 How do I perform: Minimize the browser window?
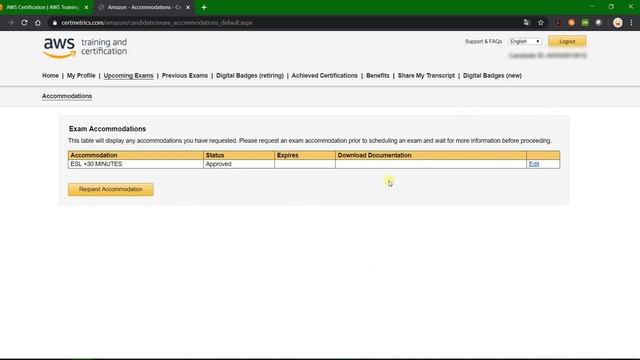[x=592, y=7]
